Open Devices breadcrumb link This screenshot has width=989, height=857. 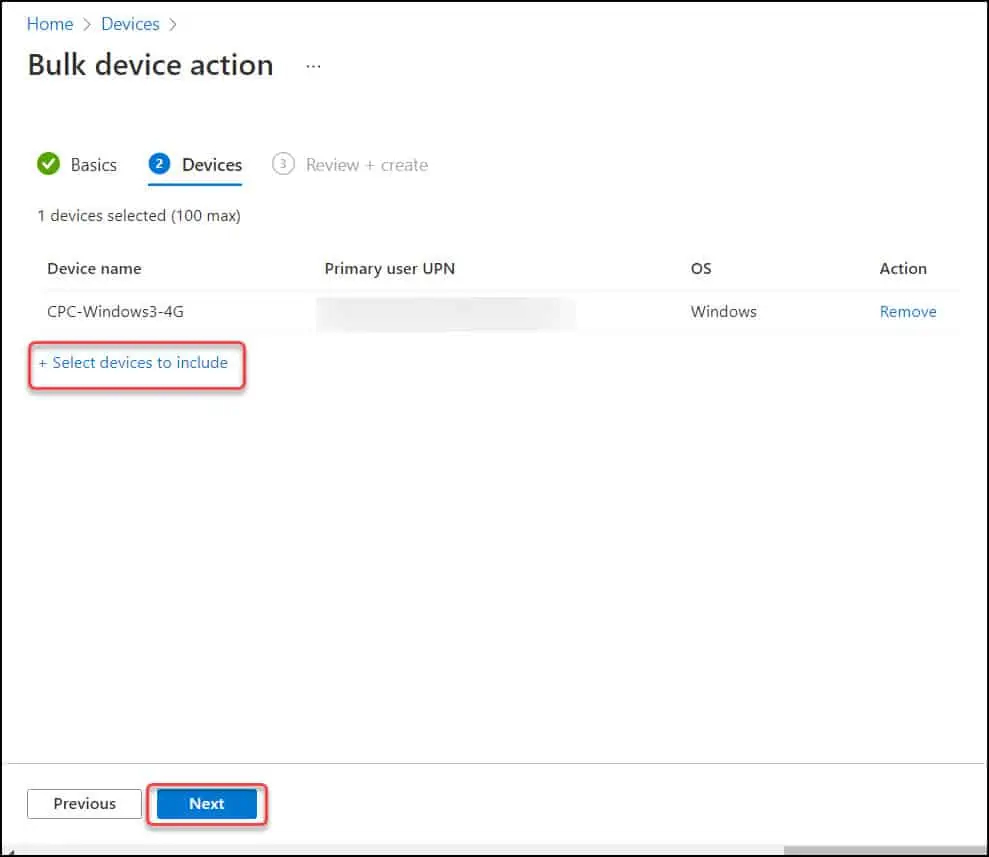click(130, 24)
